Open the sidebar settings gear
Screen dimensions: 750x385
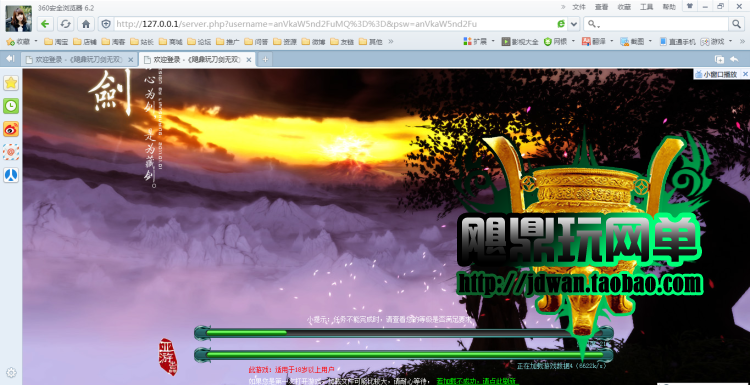[x=11, y=373]
